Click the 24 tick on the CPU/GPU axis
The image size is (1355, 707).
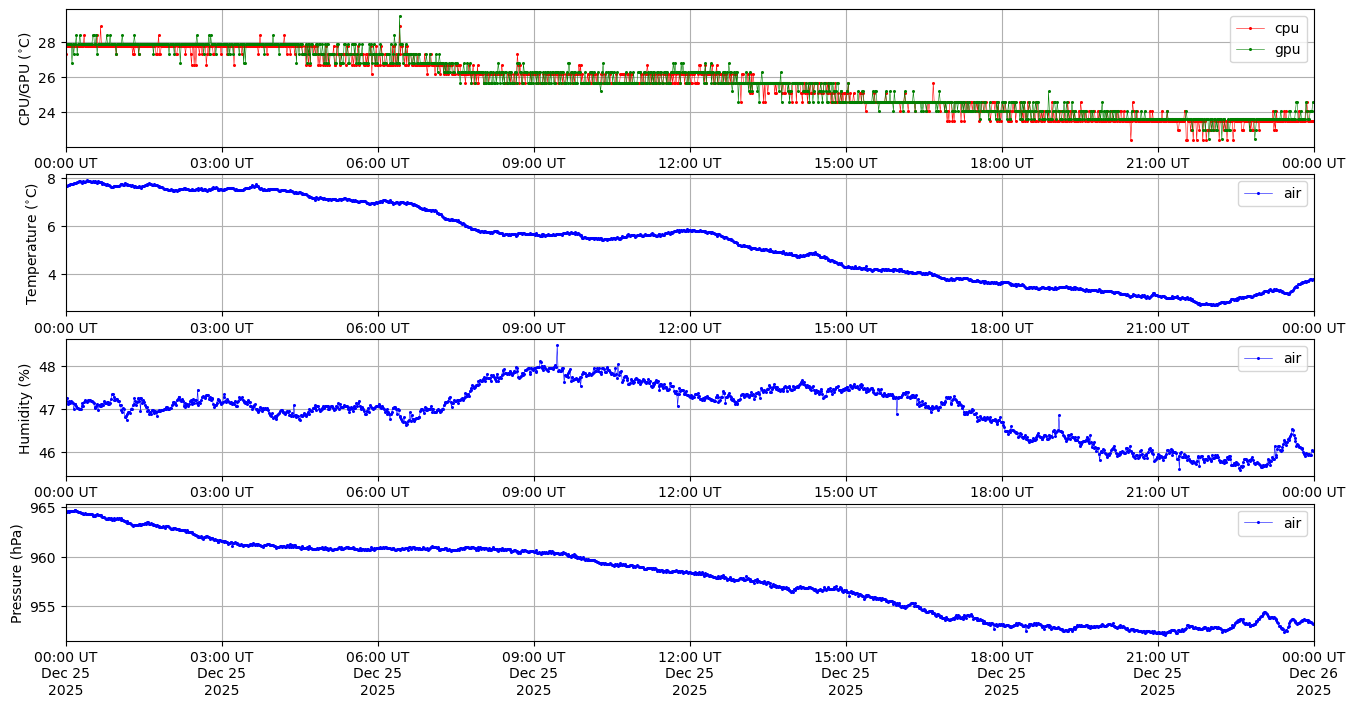point(49,112)
